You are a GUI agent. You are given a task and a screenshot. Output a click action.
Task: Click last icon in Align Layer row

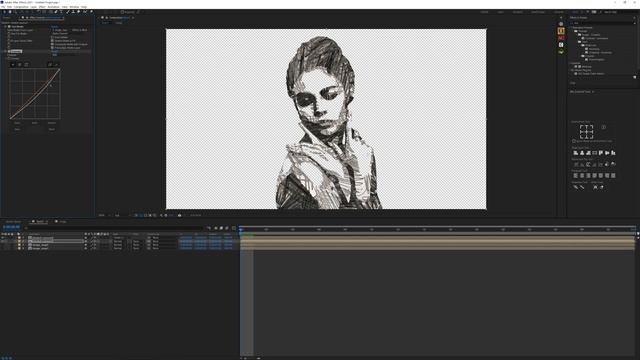[613, 153]
